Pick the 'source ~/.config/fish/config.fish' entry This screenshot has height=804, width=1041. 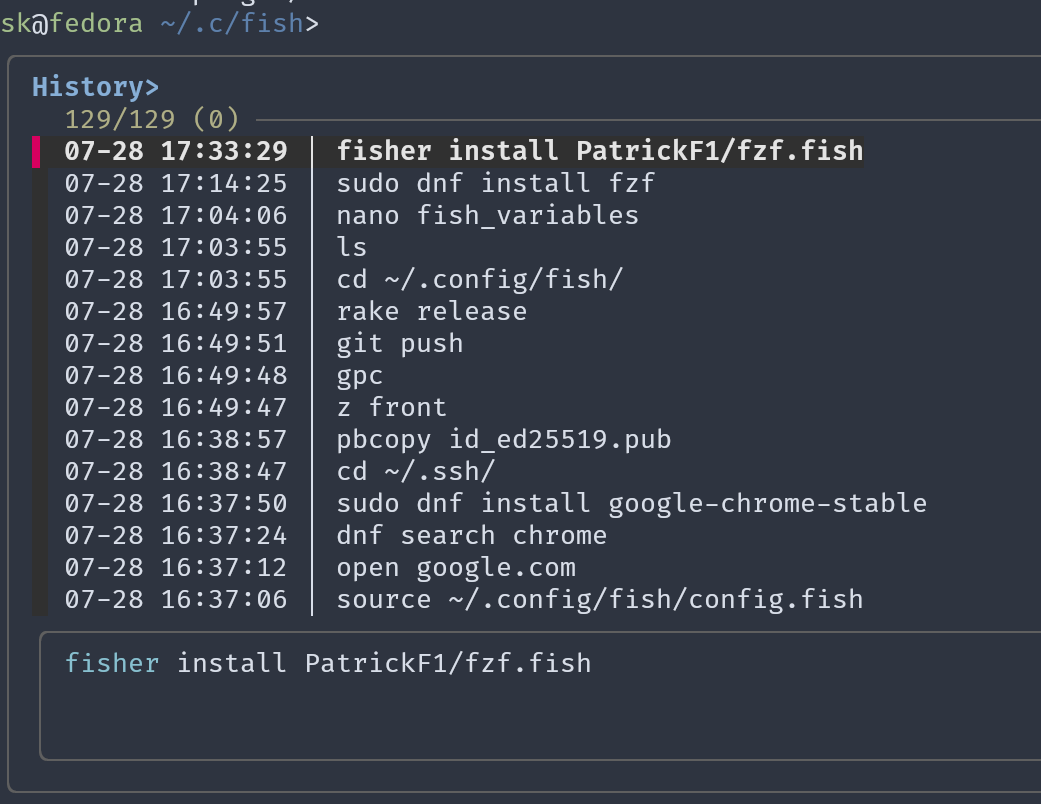click(598, 598)
